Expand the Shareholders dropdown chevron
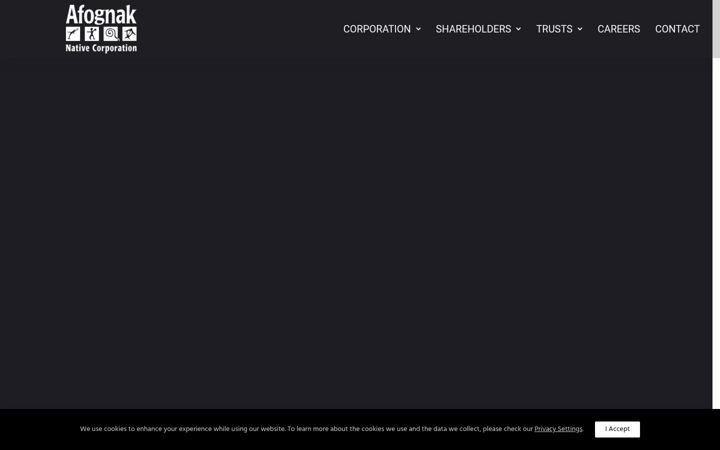Viewport: 720px width, 450px height. click(518, 29)
